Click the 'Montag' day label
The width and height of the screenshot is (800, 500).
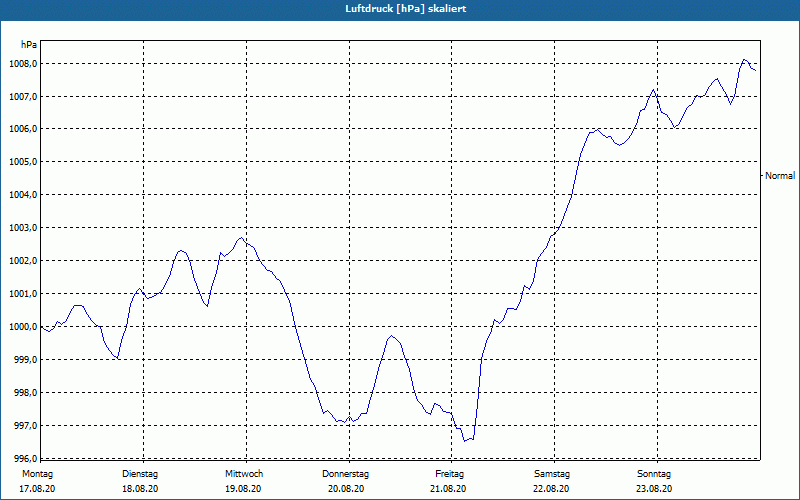point(37,474)
